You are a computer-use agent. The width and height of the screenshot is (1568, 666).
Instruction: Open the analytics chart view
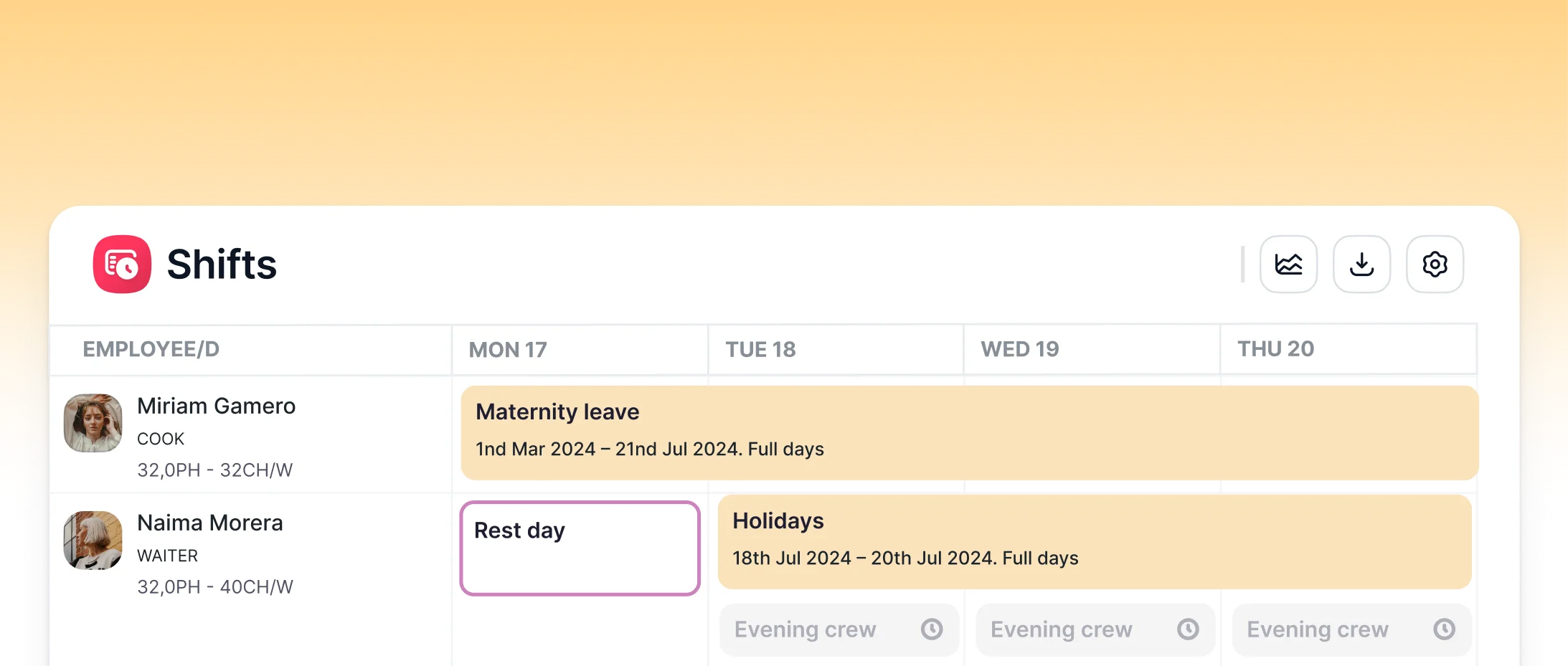(1288, 264)
